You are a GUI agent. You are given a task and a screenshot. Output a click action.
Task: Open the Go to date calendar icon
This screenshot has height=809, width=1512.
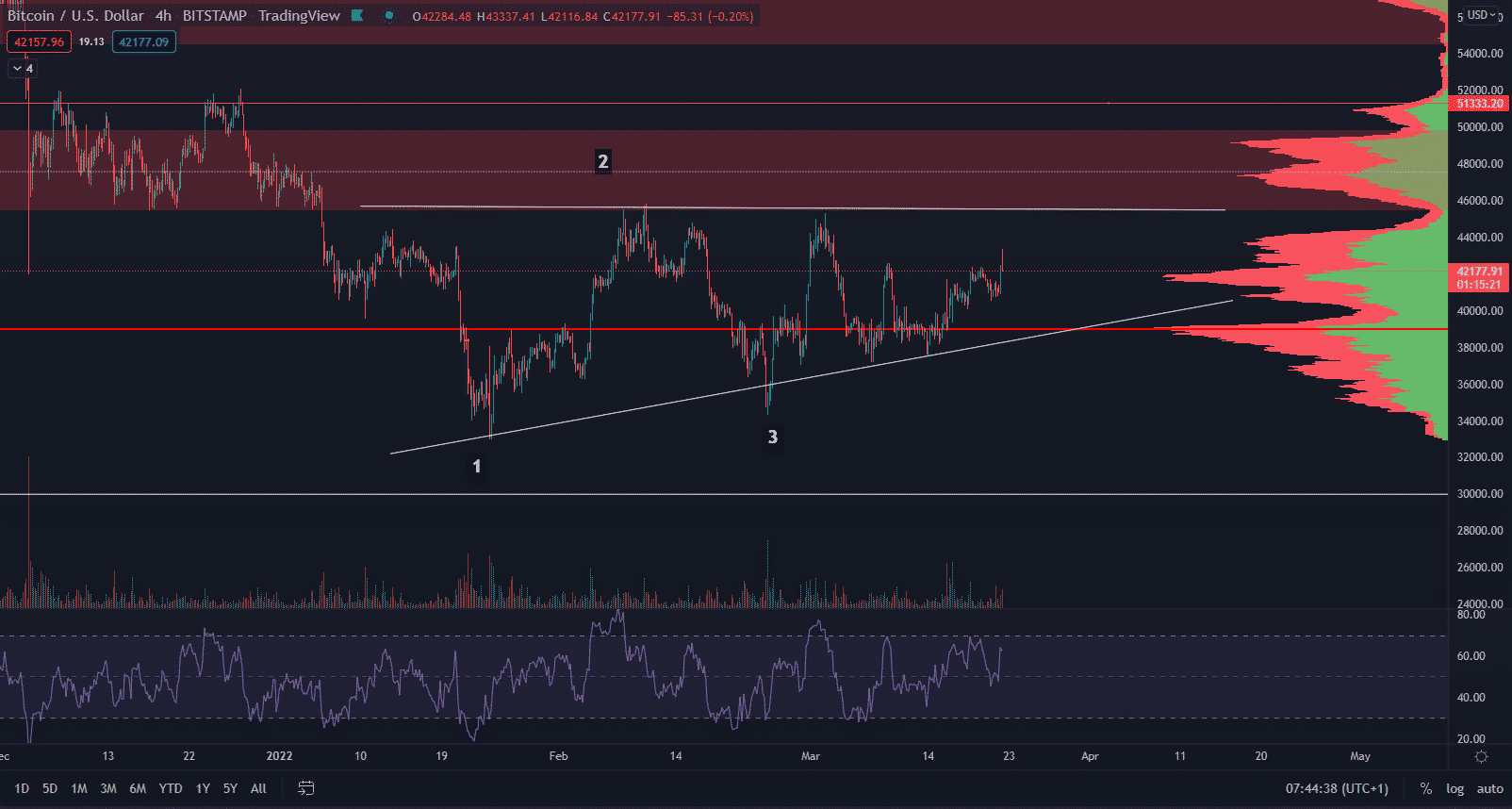306,788
